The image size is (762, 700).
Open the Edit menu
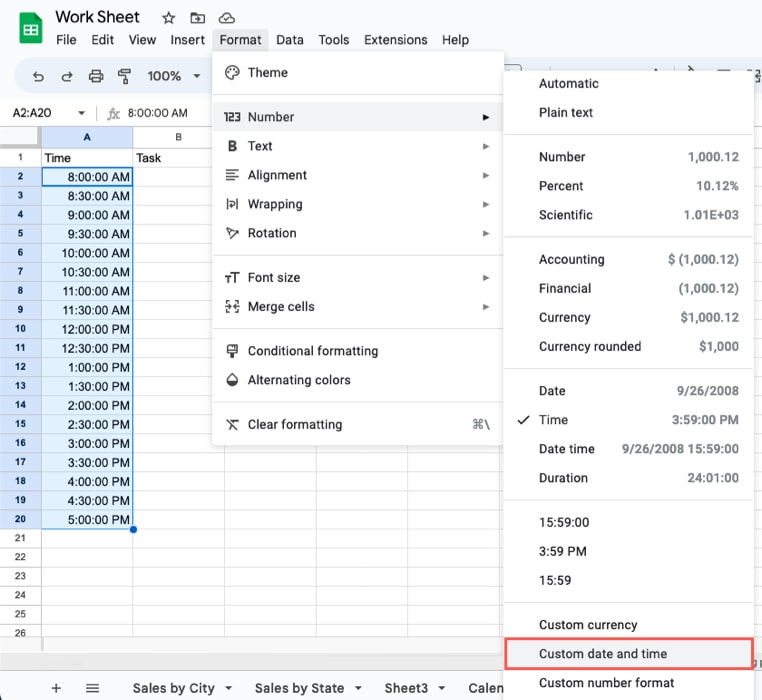tap(103, 40)
